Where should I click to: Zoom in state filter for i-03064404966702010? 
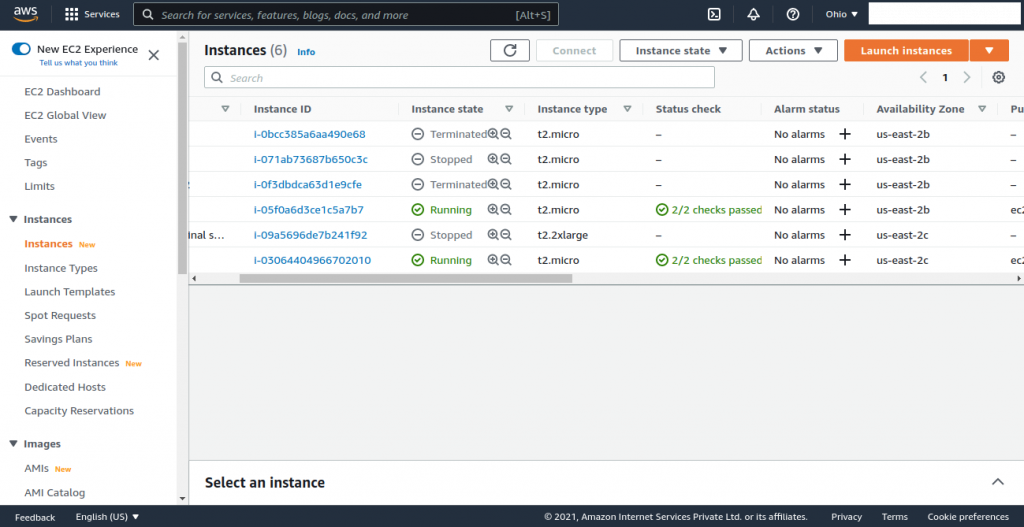pyautogui.click(x=493, y=260)
